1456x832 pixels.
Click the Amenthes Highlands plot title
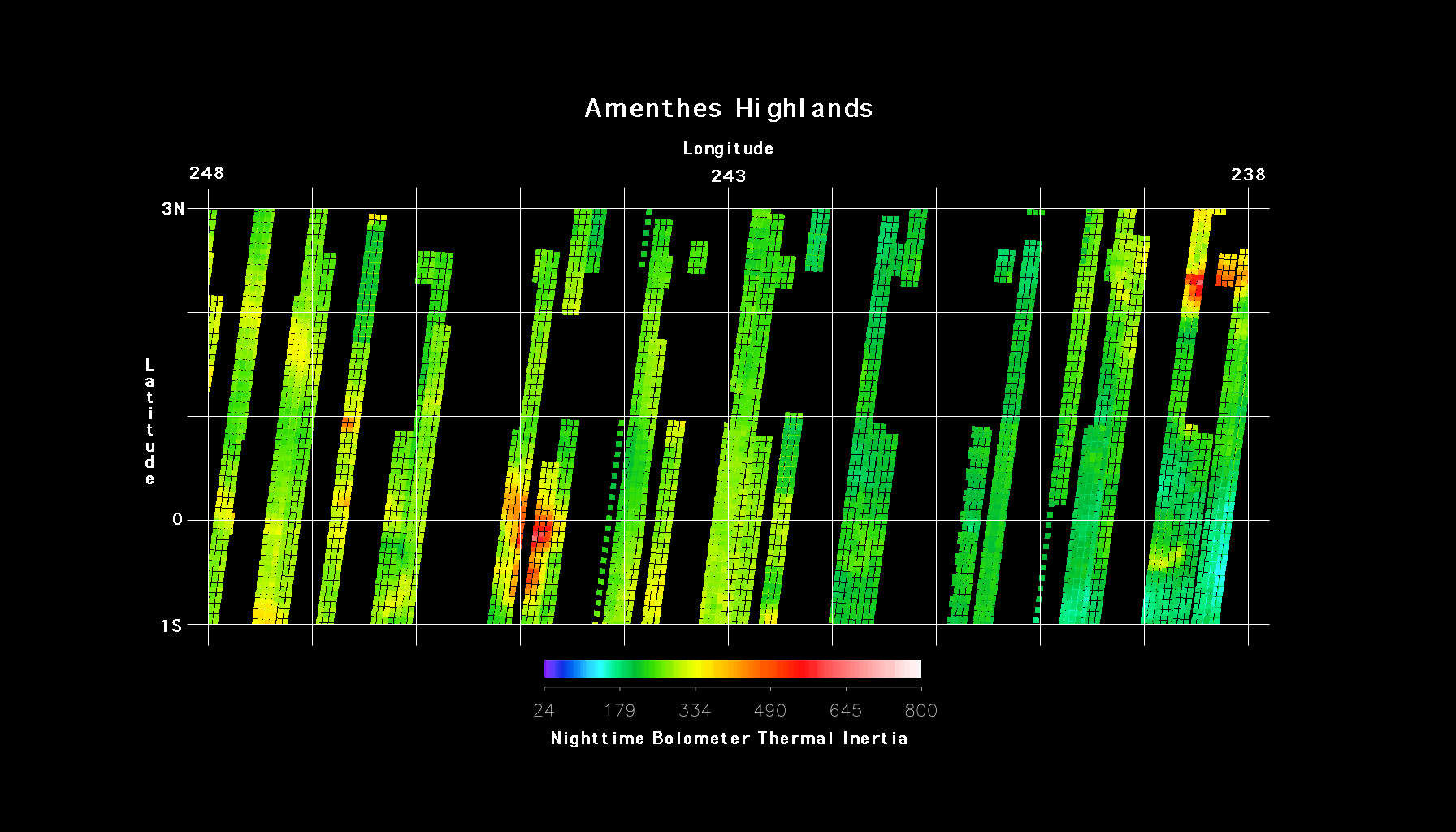coord(728,108)
